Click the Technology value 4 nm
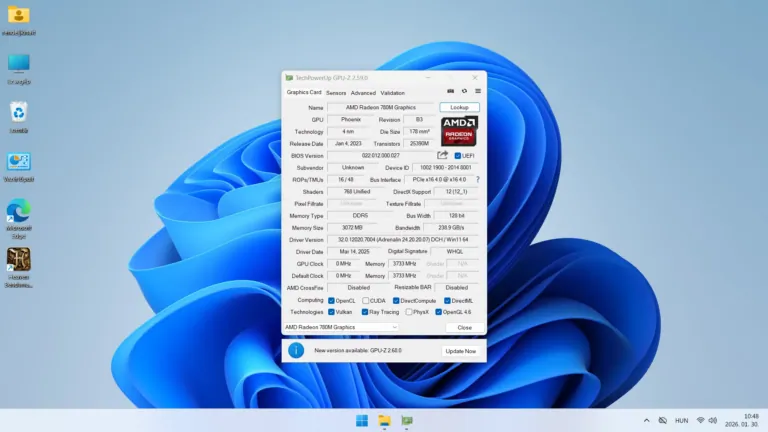 (x=348, y=132)
